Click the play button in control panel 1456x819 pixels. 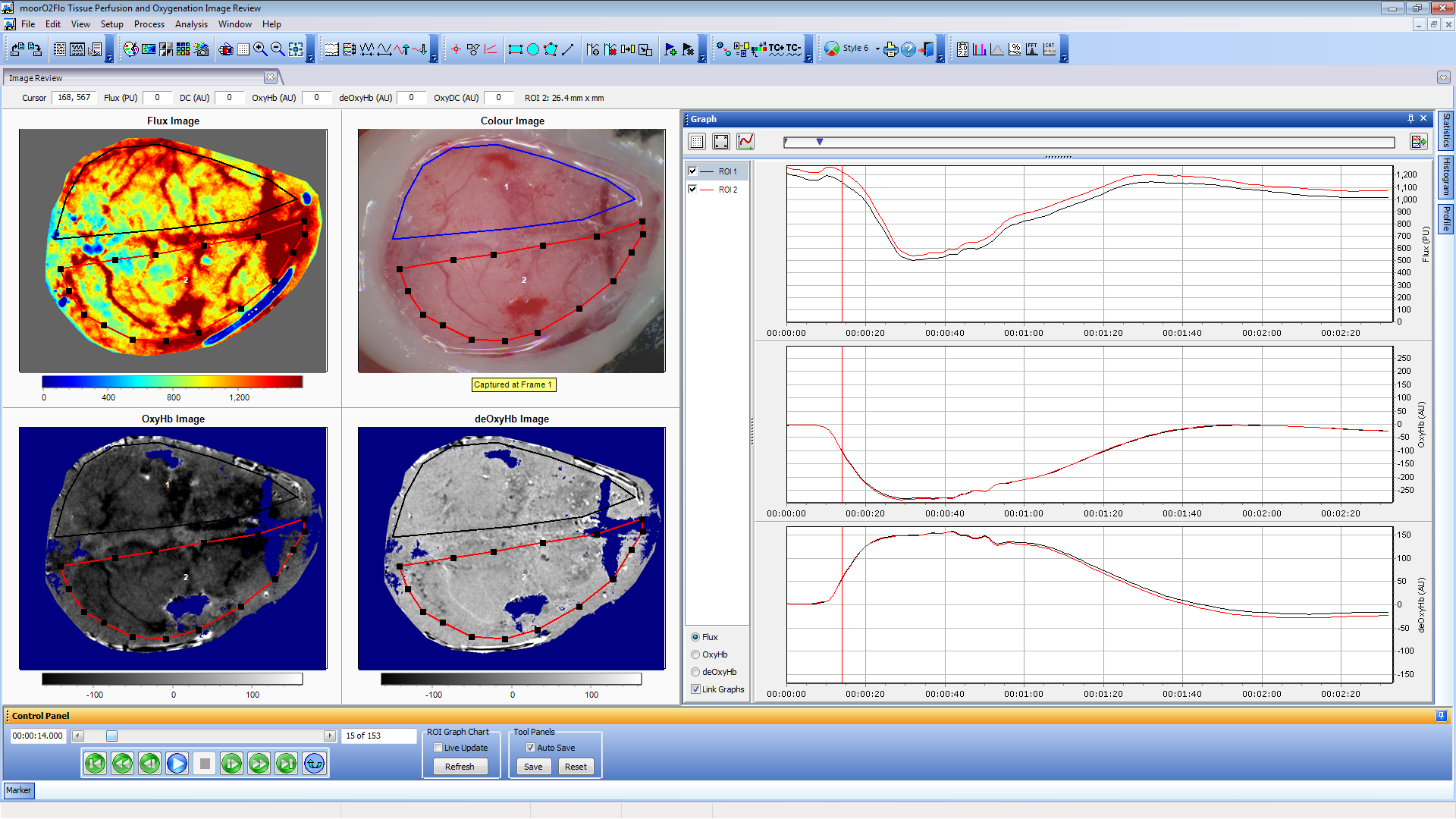point(177,764)
